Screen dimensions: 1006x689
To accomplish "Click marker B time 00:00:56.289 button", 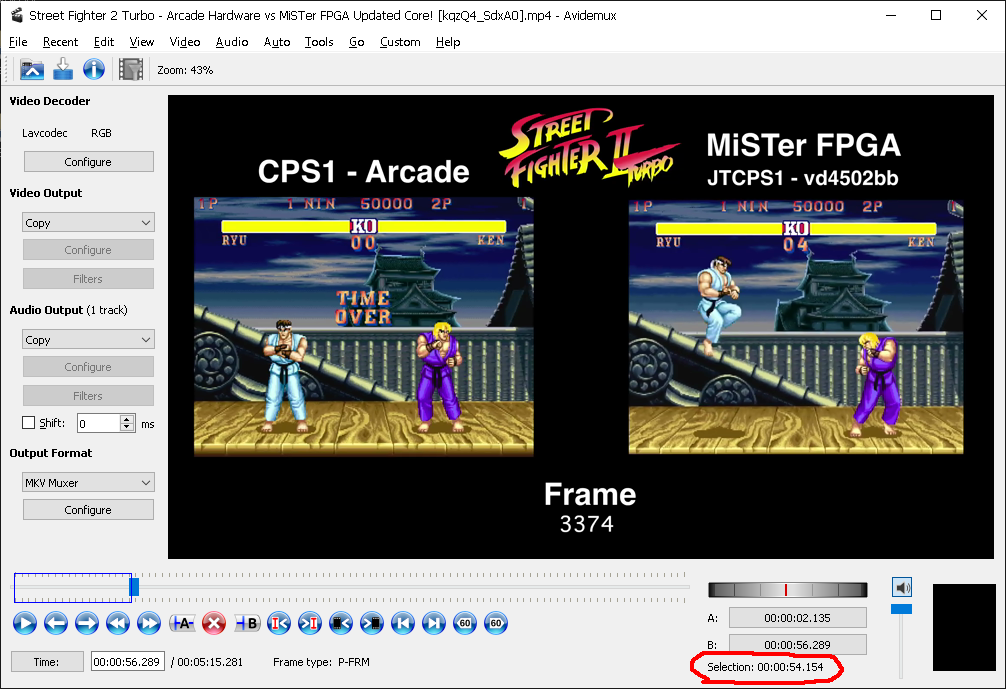I will 797,645.
